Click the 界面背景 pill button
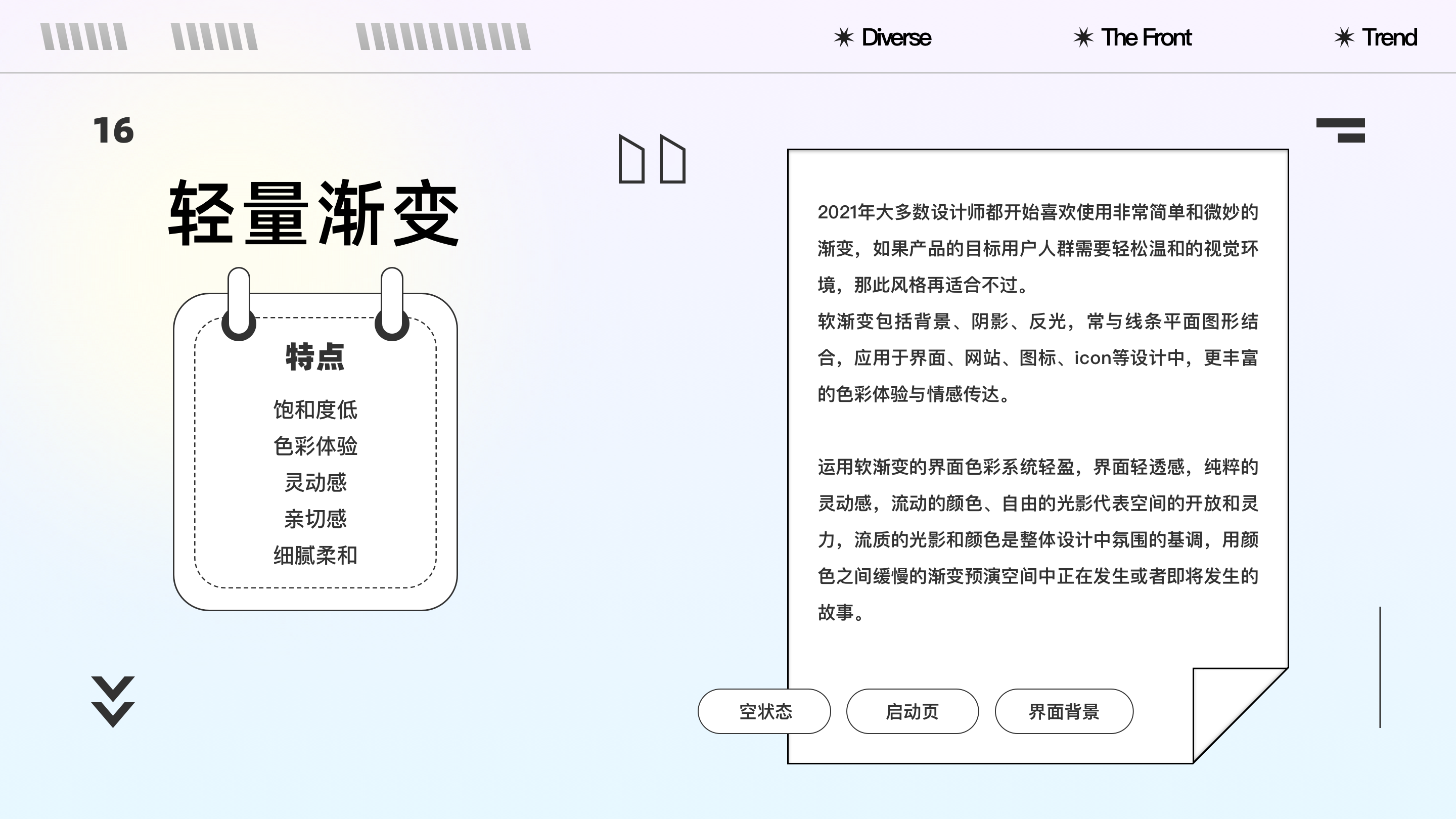 click(1064, 711)
